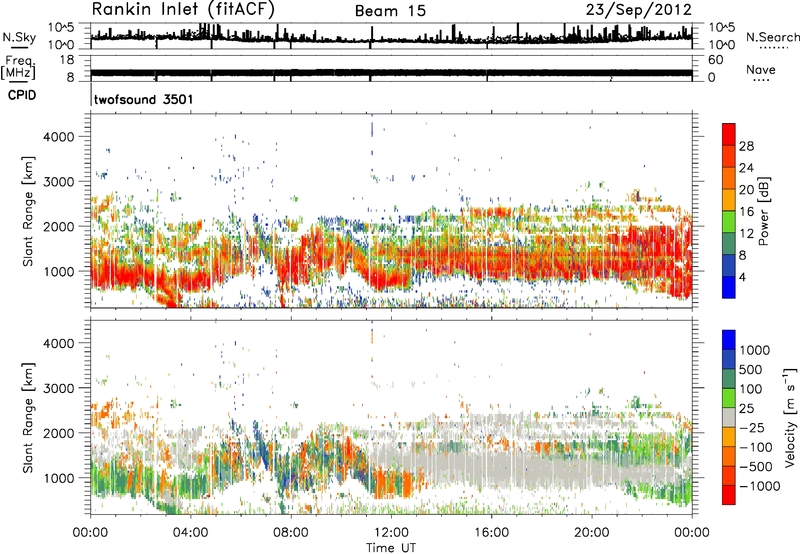Click the 'Freq. [MHz]' axis label

(x=19, y=67)
